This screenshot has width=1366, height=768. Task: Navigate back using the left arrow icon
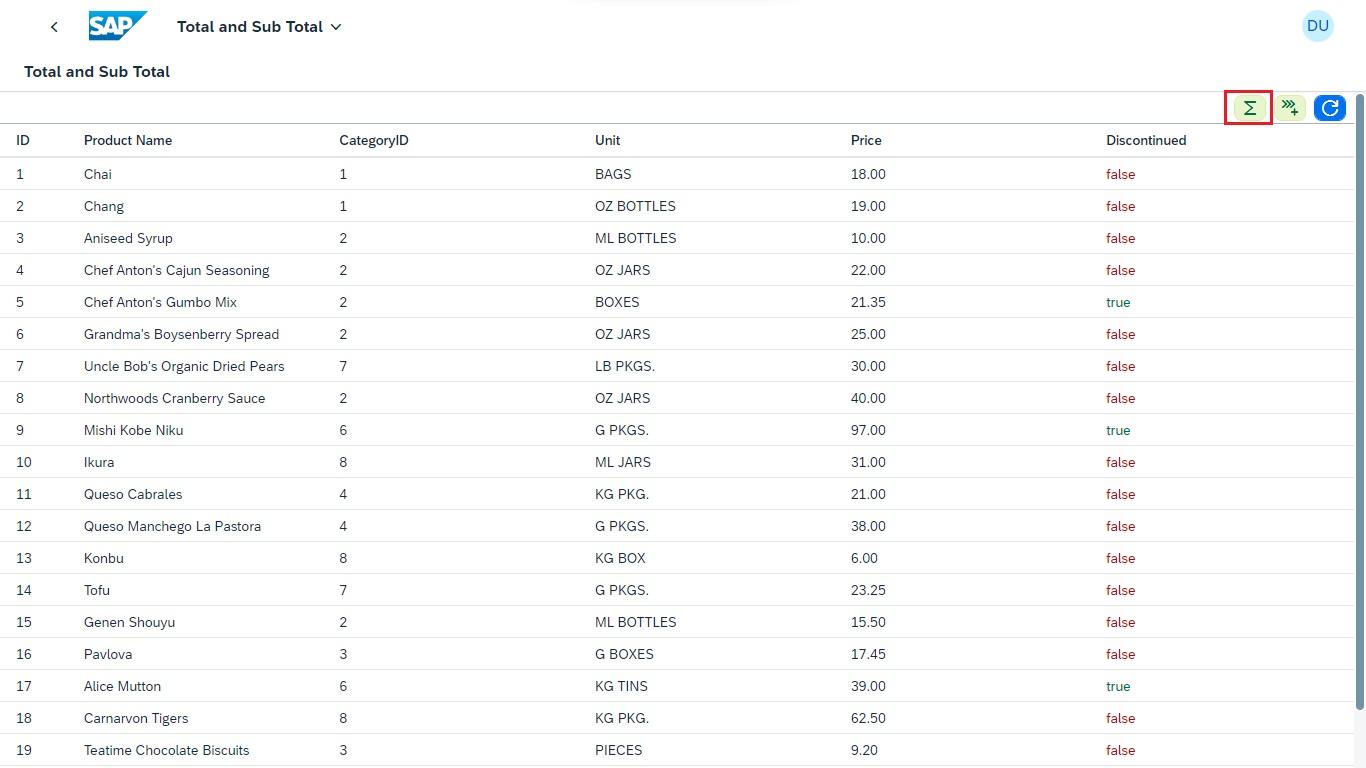click(54, 26)
